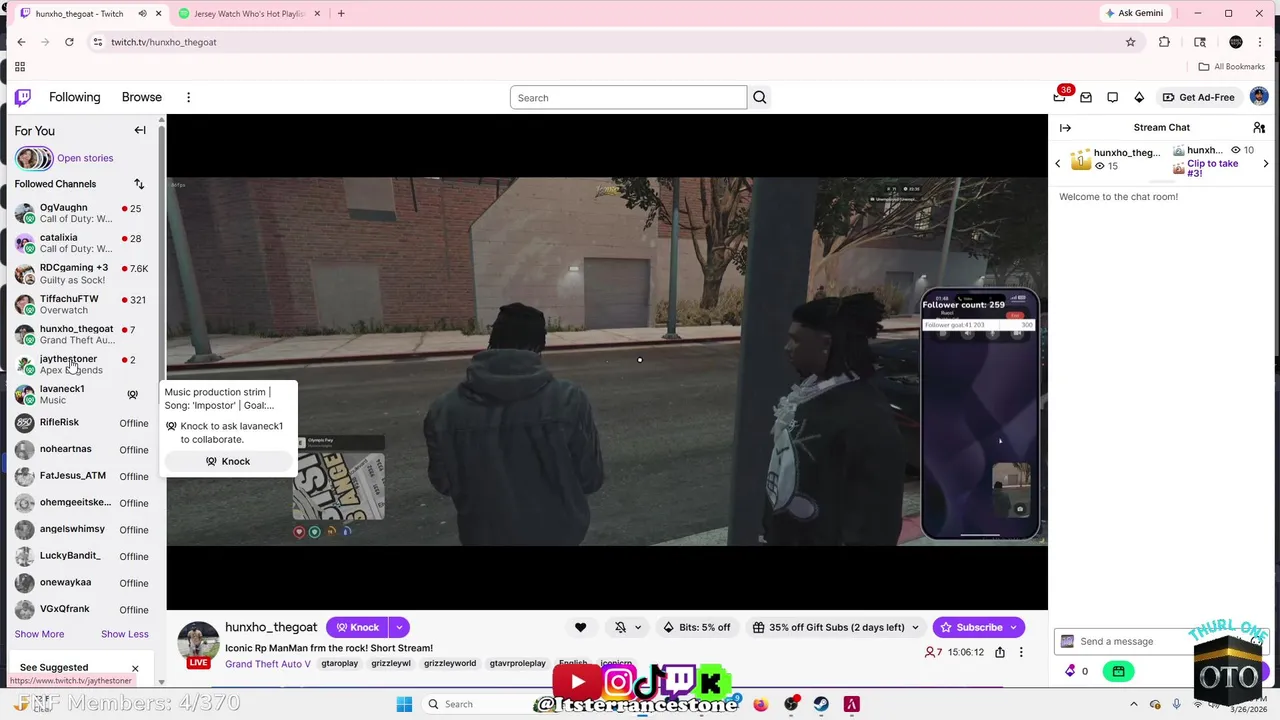Open the Twitch notifications inbox with 36 badge

[x=1060, y=97]
